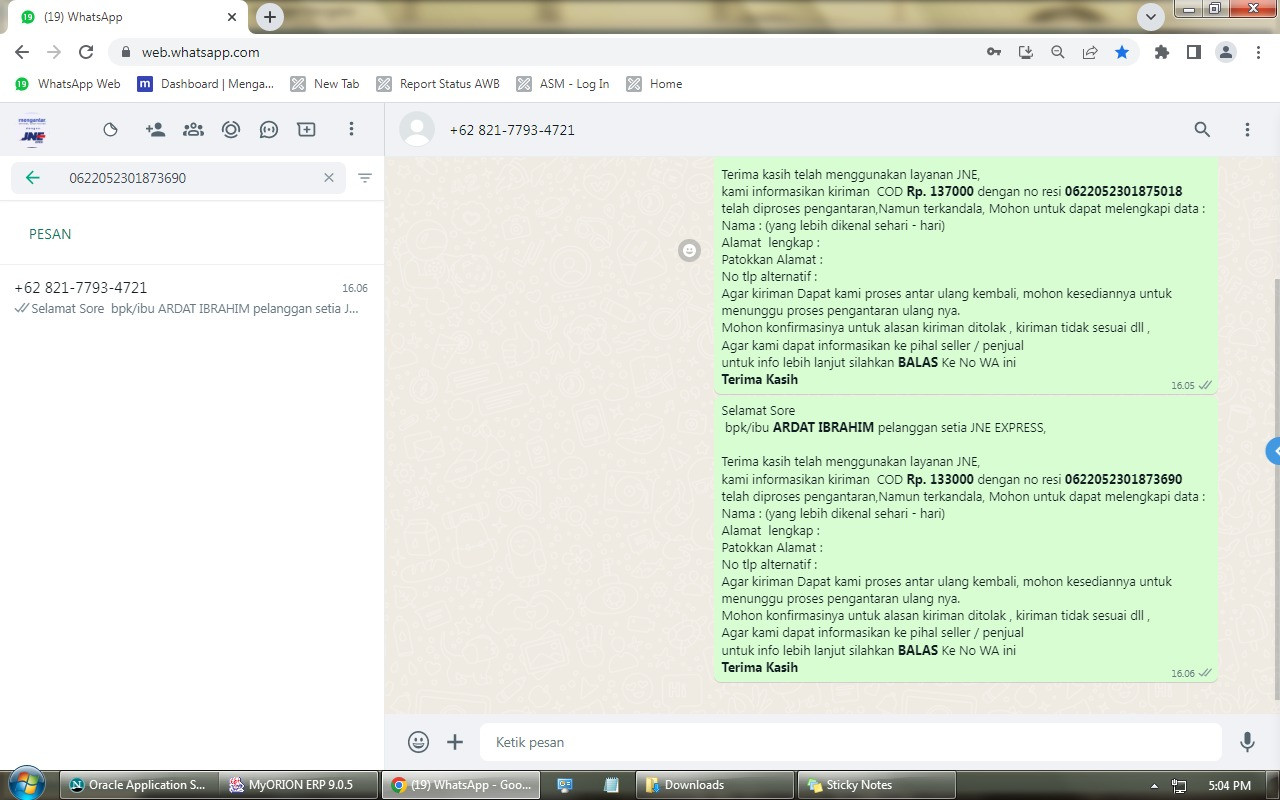Open the Channels icon

[x=268, y=130]
